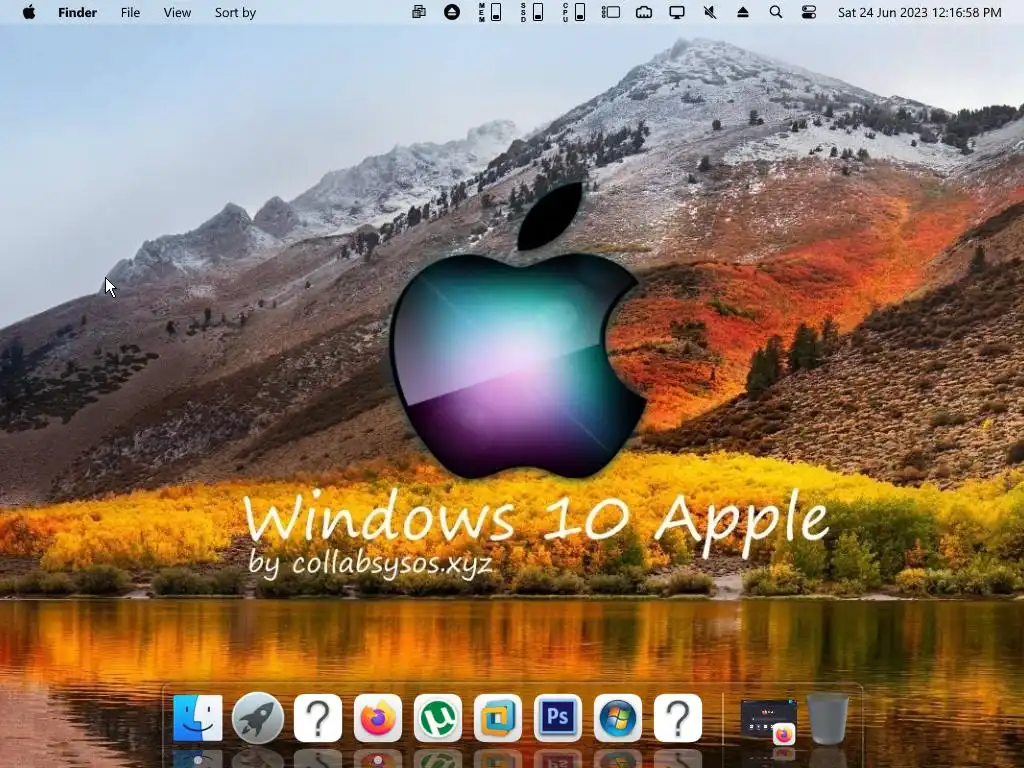Click the stacked windows icon in menu bar
1024x768 pixels.
[419, 12]
